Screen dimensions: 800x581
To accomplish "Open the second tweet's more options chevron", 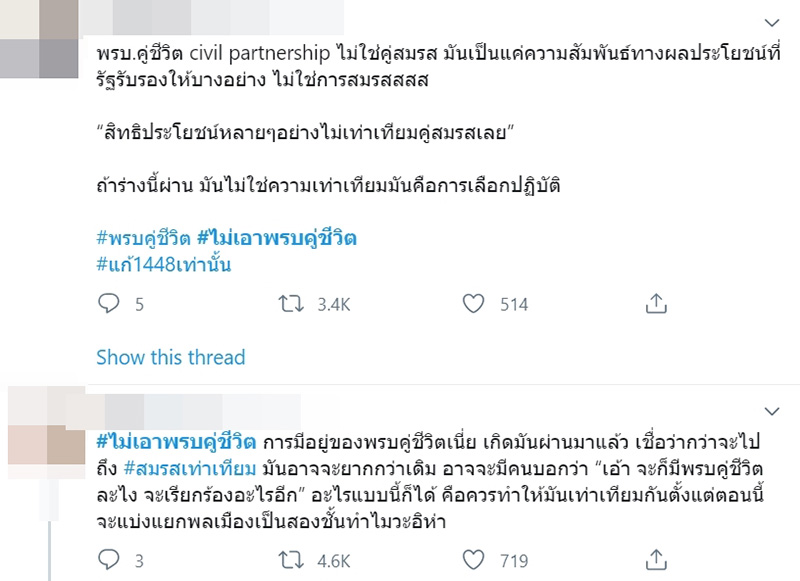I will (771, 411).
